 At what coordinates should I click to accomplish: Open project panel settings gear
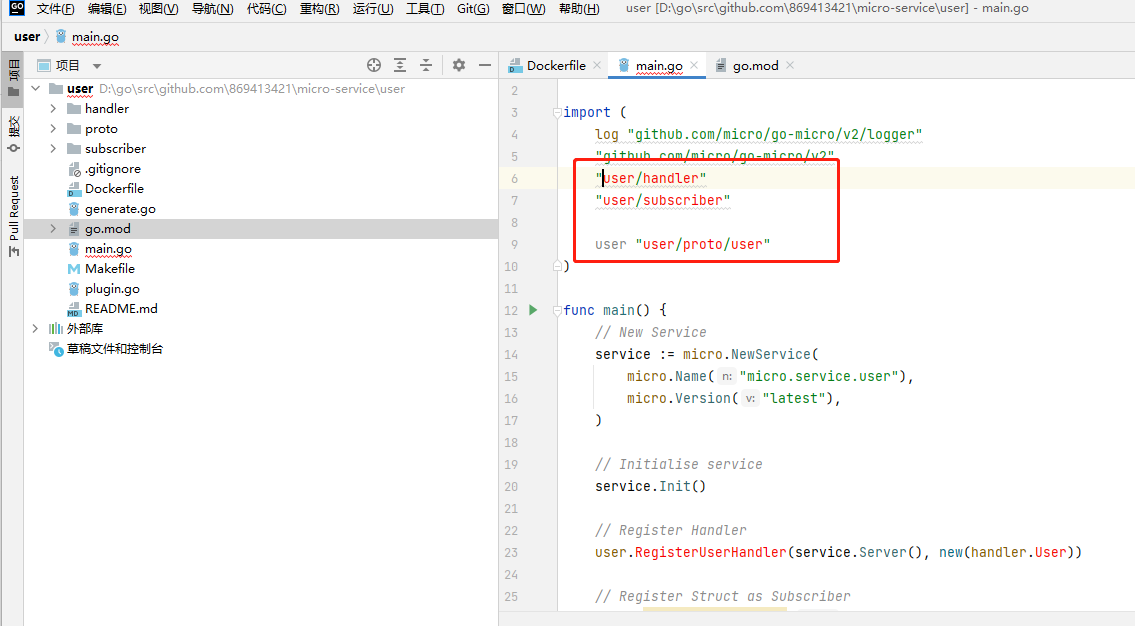pyautogui.click(x=459, y=65)
